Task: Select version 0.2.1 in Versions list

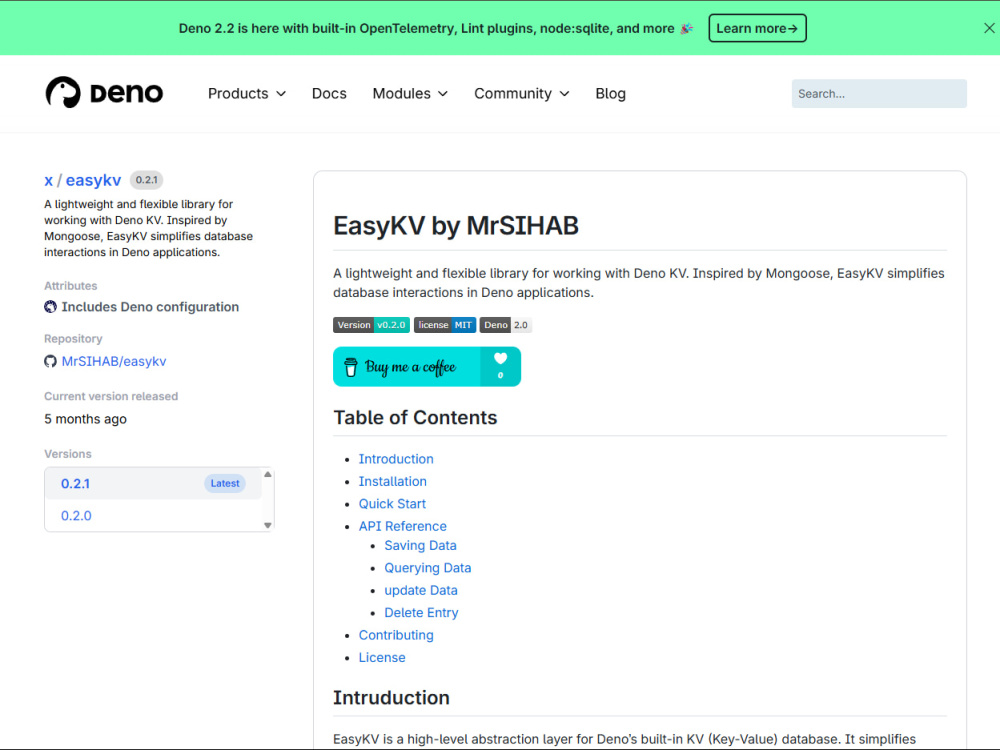Action: click(153, 483)
